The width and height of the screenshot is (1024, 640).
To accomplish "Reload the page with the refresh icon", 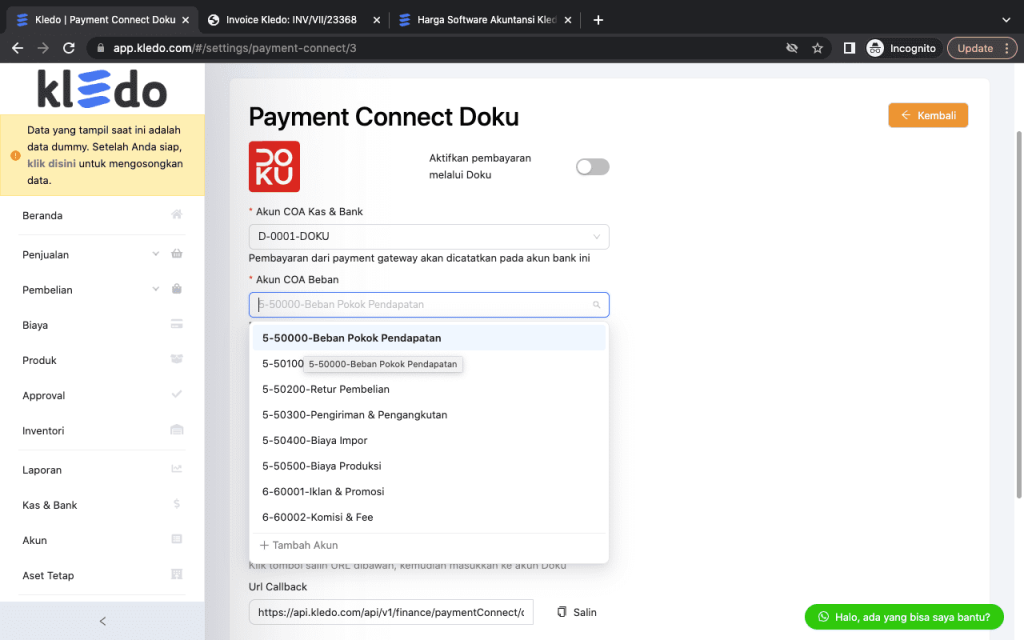I will pyautogui.click(x=69, y=48).
